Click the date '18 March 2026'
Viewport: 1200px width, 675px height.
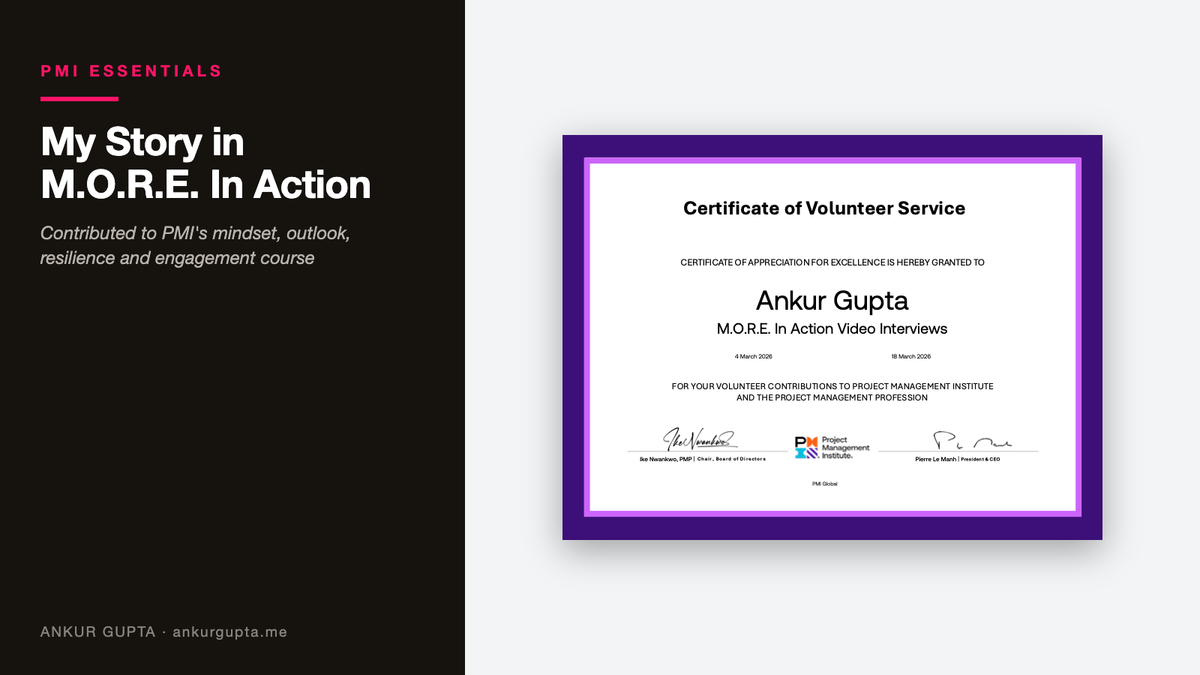coord(911,356)
